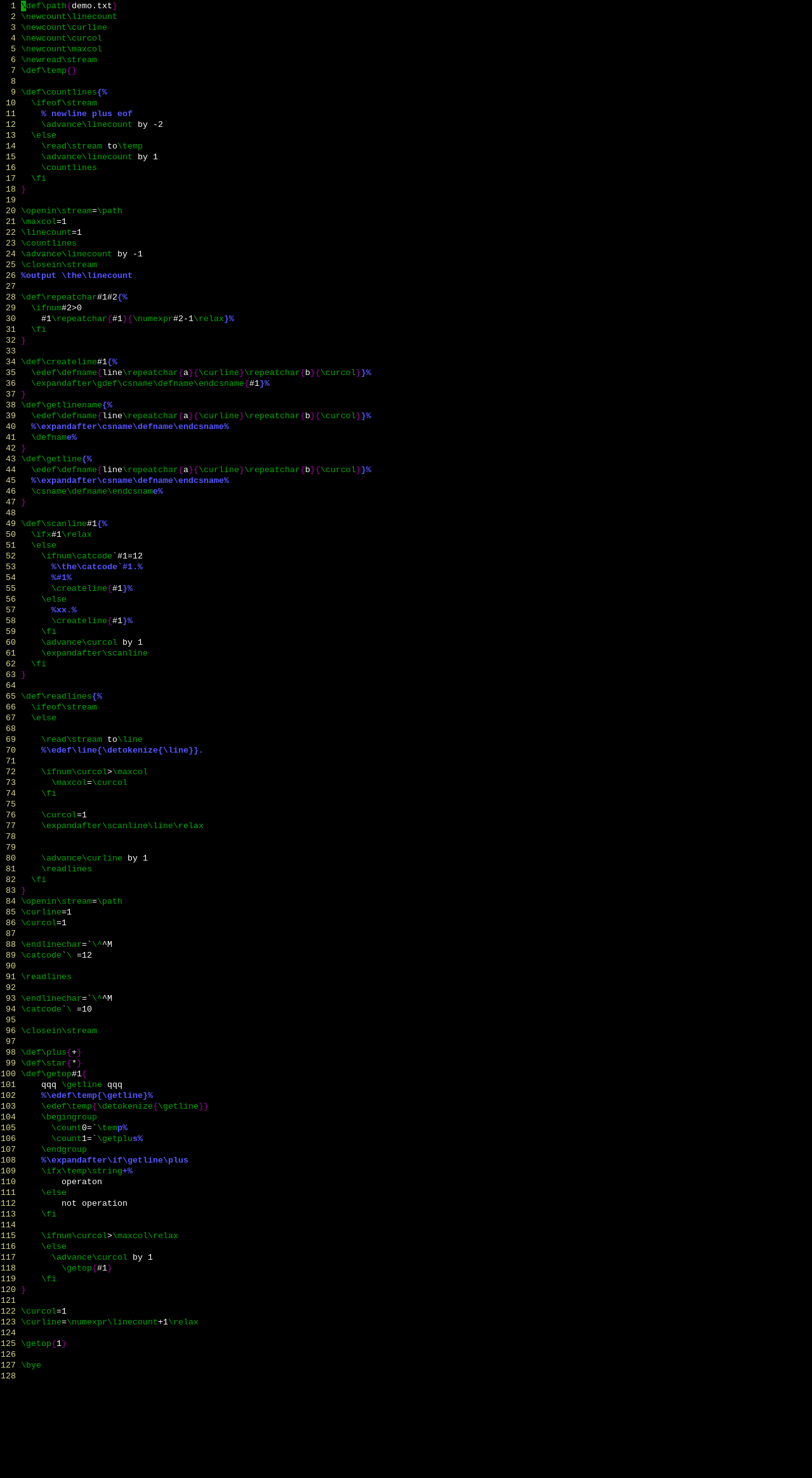812x1478 pixels.
Task: Click the \def\path{demo.txt} line
Action: [x=69, y=6]
